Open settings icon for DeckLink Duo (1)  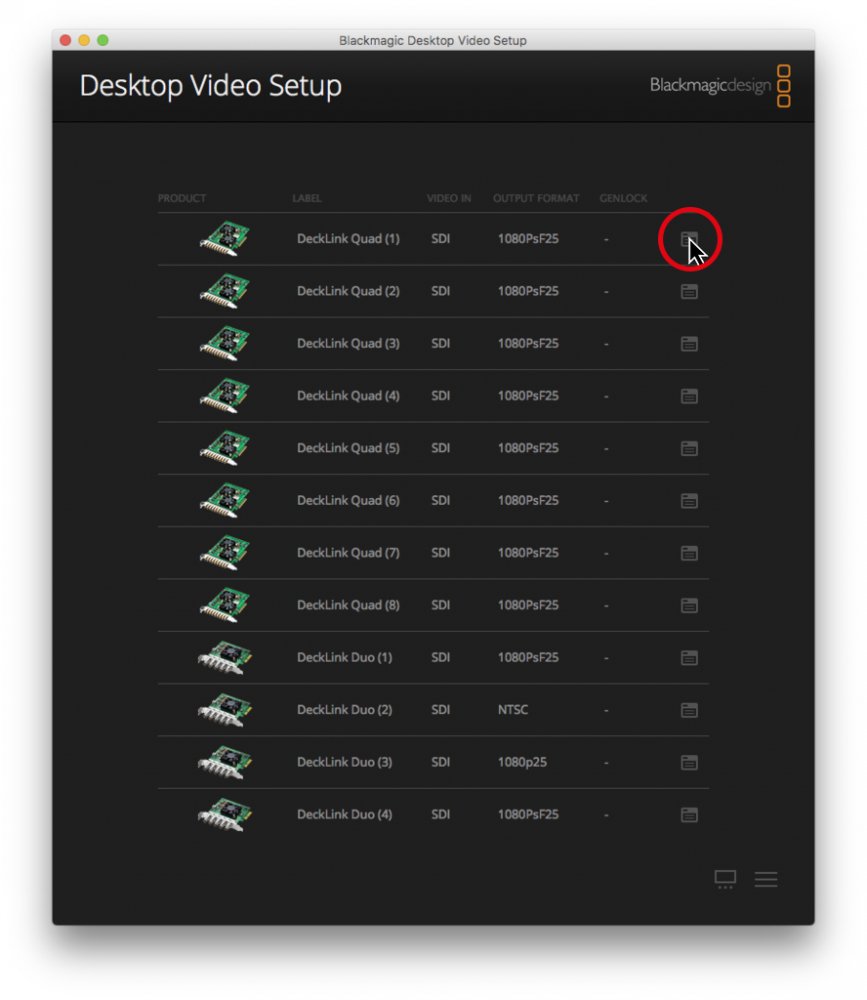(689, 658)
